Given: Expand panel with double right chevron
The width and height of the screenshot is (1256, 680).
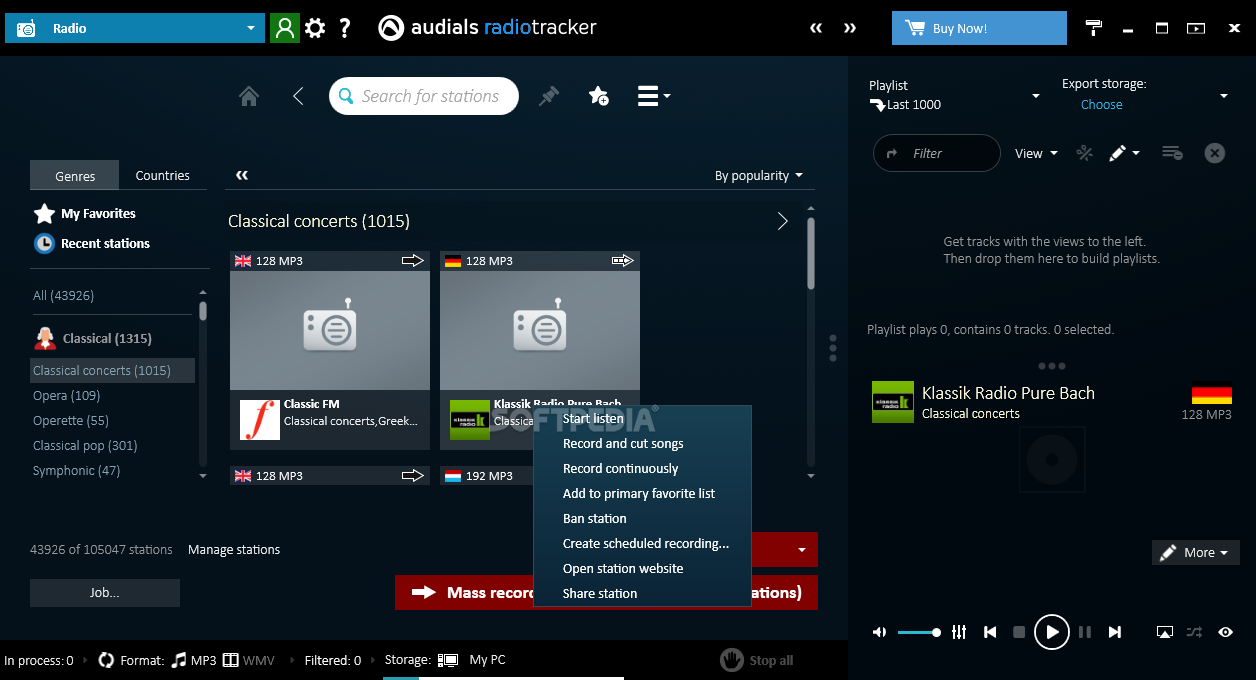Looking at the screenshot, I should click(850, 28).
